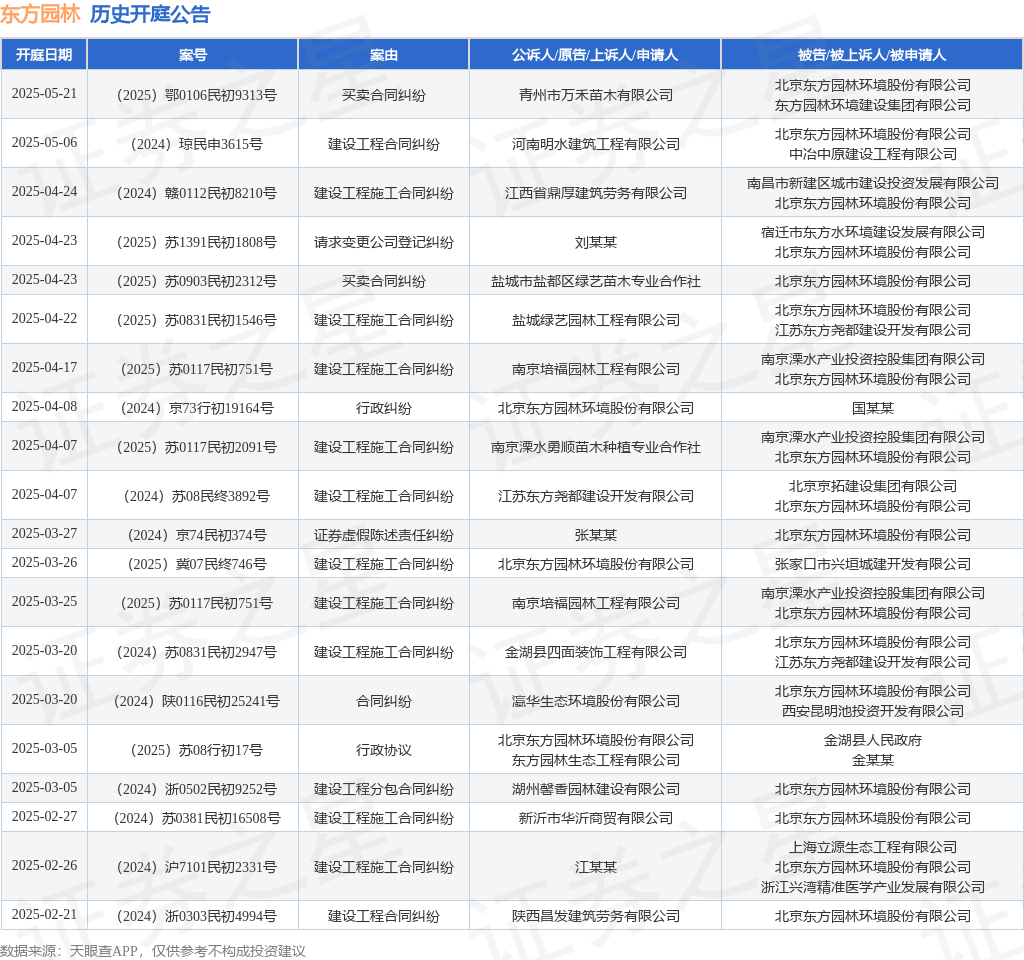Screen dimensions: 1024x960
Task: Click the date 2025-03-27
Action: [x=44, y=534]
